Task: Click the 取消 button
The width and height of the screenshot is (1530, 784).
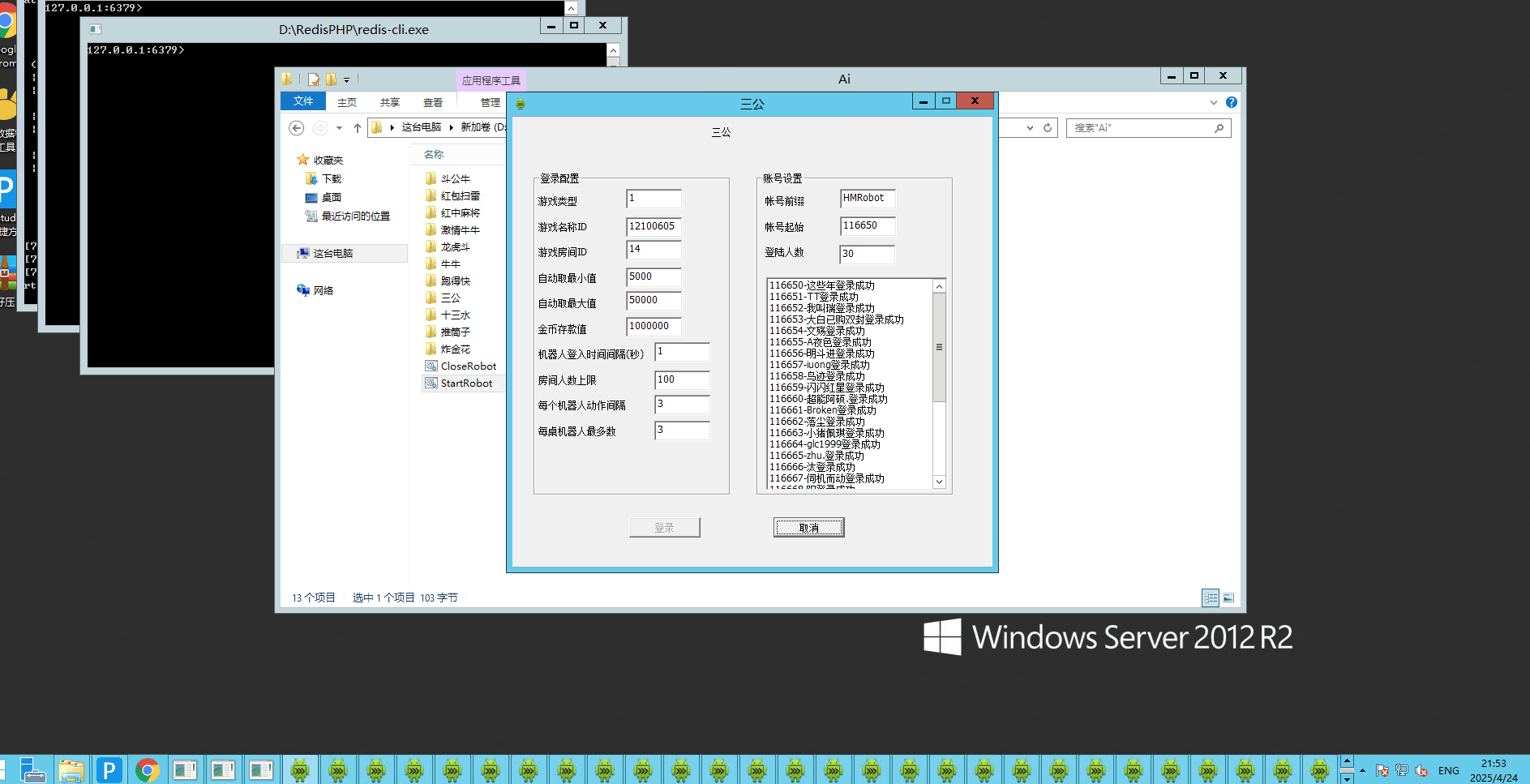Action: point(808,528)
